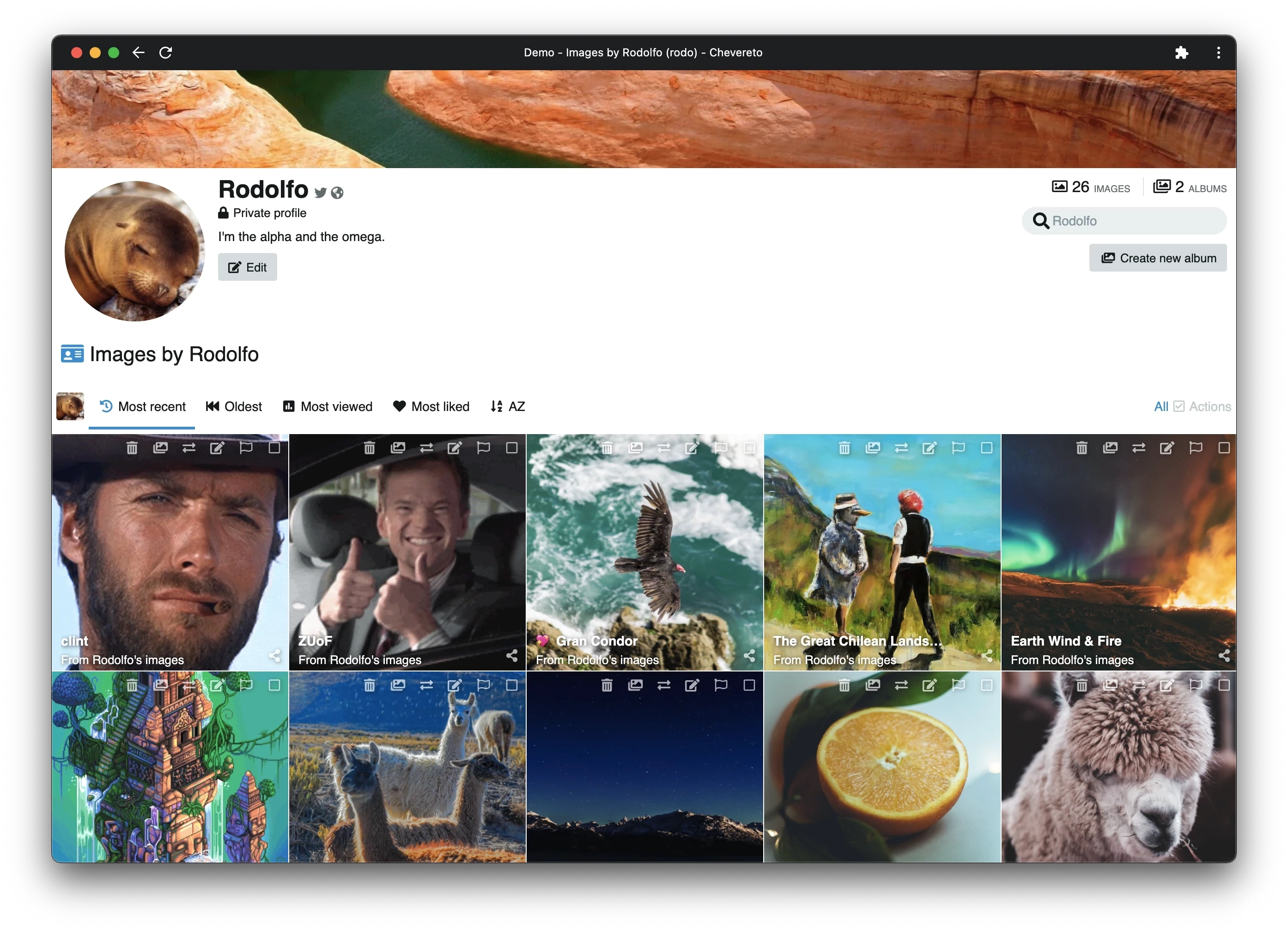The image size is (1288, 931).
Task: Tick the ZUoF image checkbox
Action: click(512, 448)
